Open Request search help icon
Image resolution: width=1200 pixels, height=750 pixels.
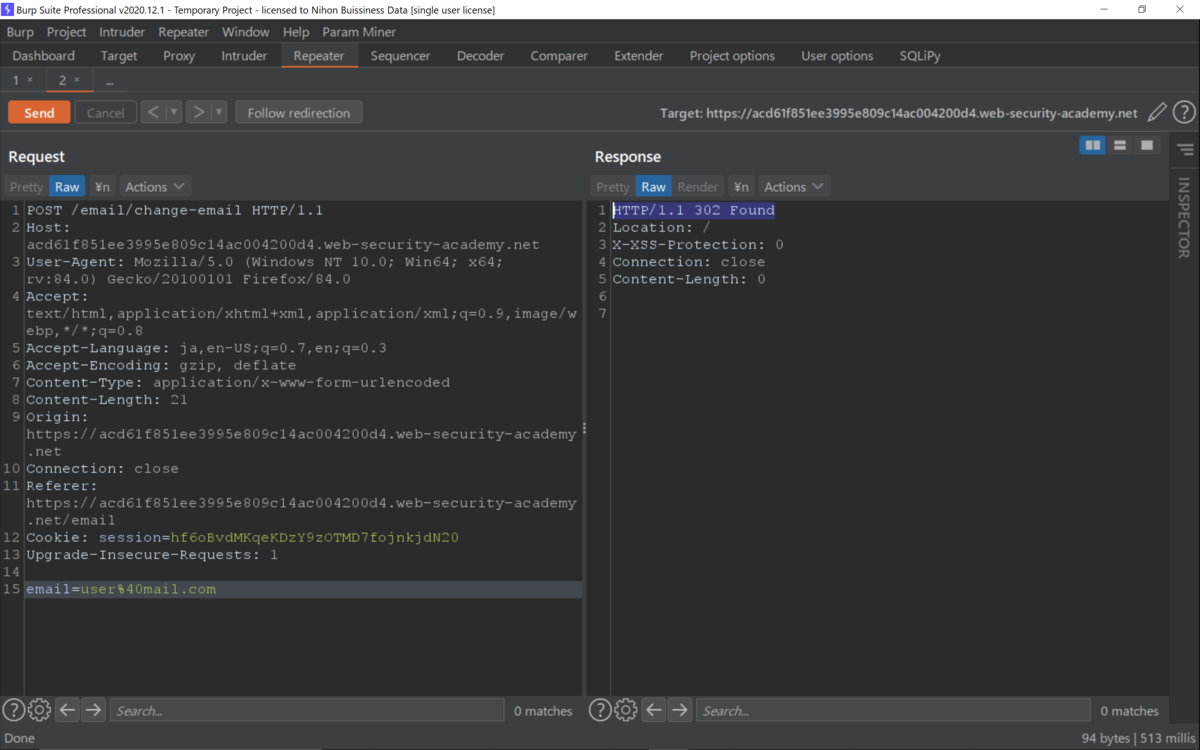coord(13,710)
